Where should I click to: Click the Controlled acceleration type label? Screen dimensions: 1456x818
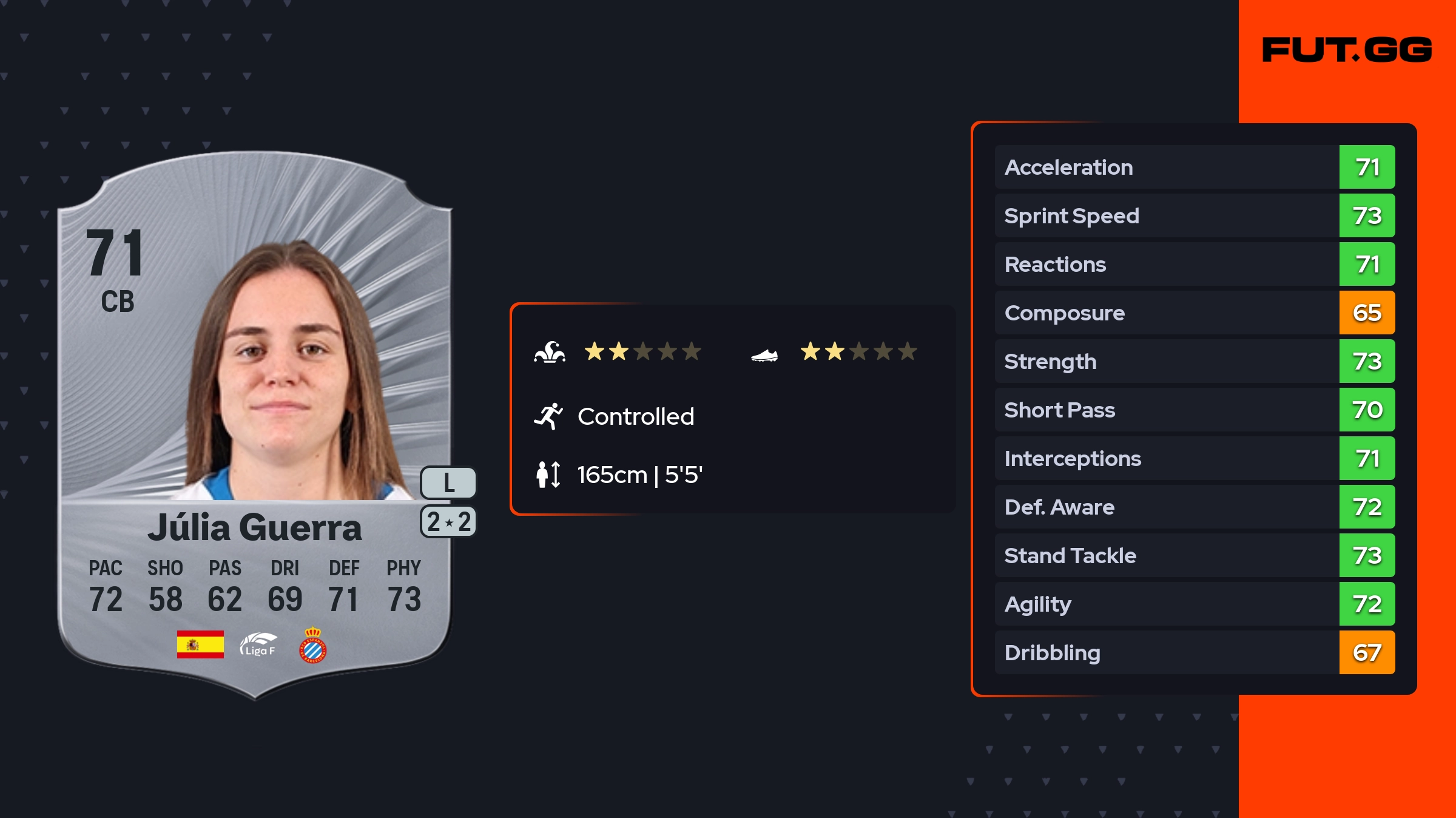636,417
